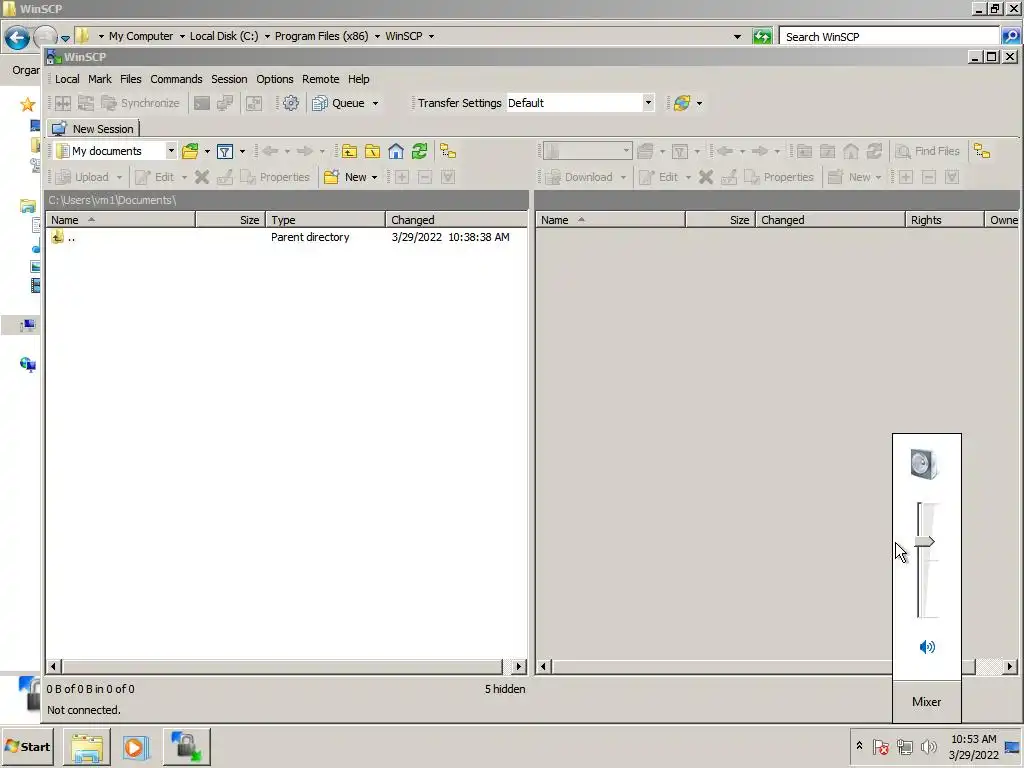Image resolution: width=1024 pixels, height=768 pixels.
Task: Expand the local Open directory dropdown arrow
Action: coord(207,152)
